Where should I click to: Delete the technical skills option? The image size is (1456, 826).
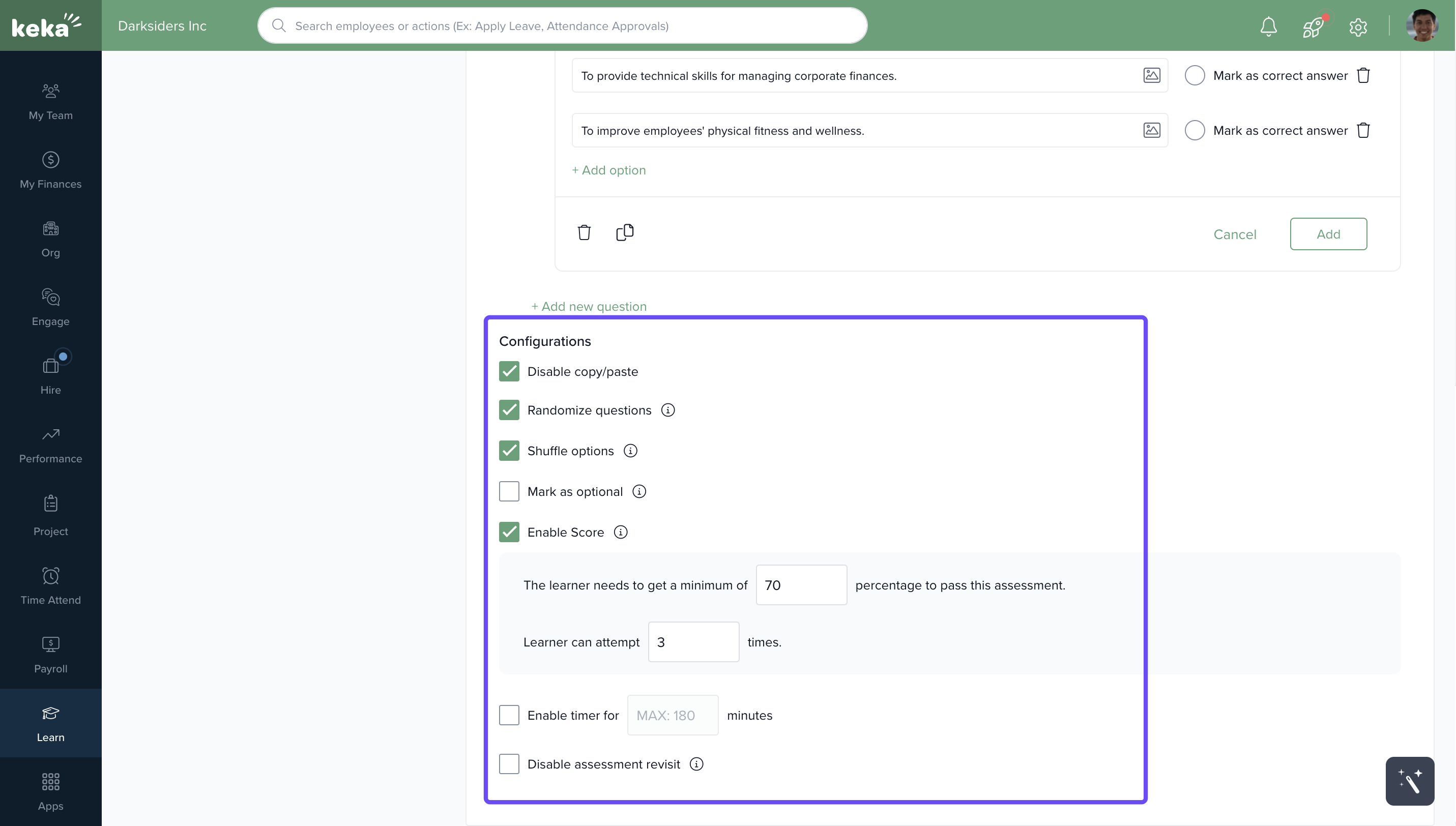[x=1363, y=75]
